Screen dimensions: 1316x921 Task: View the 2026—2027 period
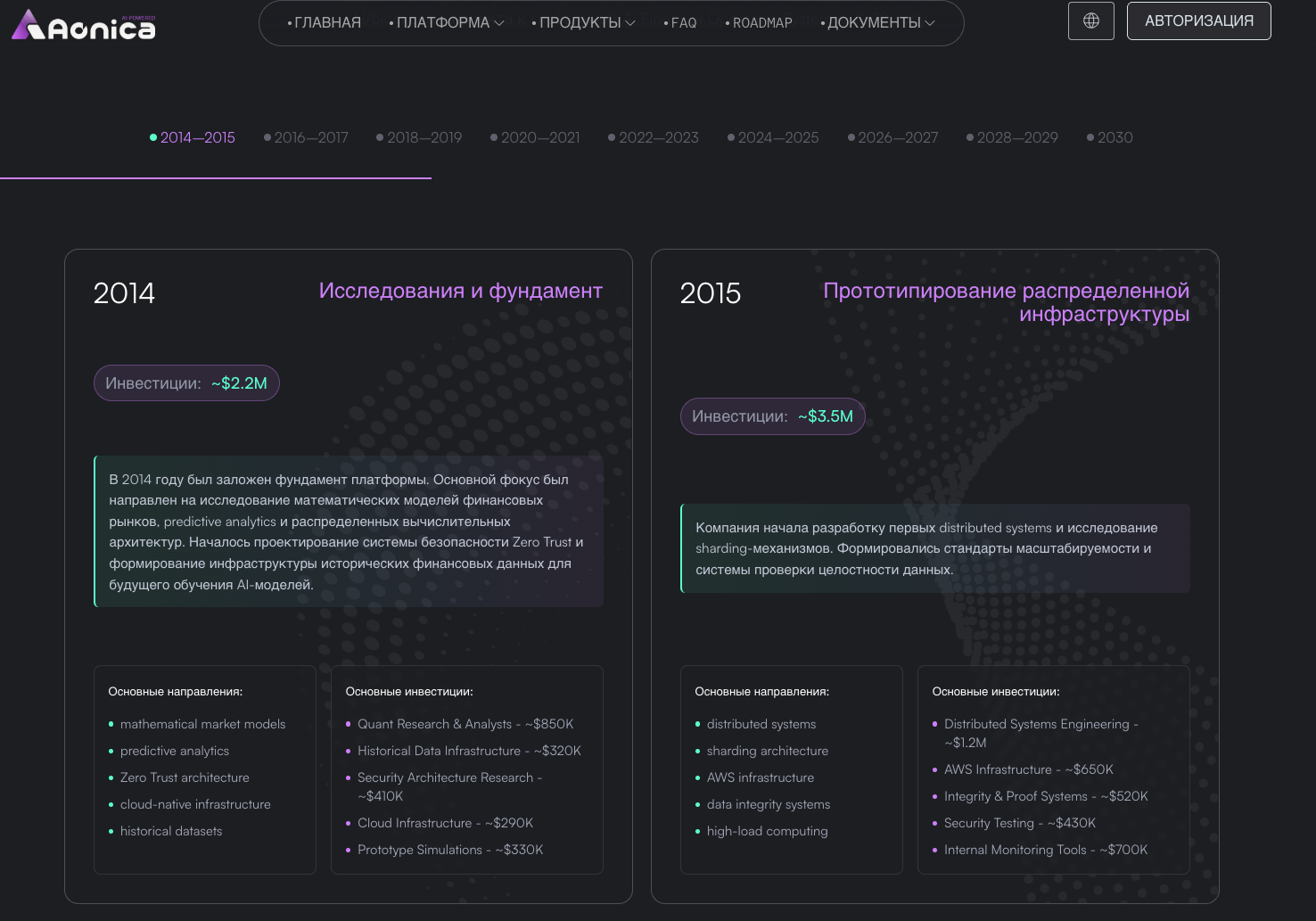point(893,137)
